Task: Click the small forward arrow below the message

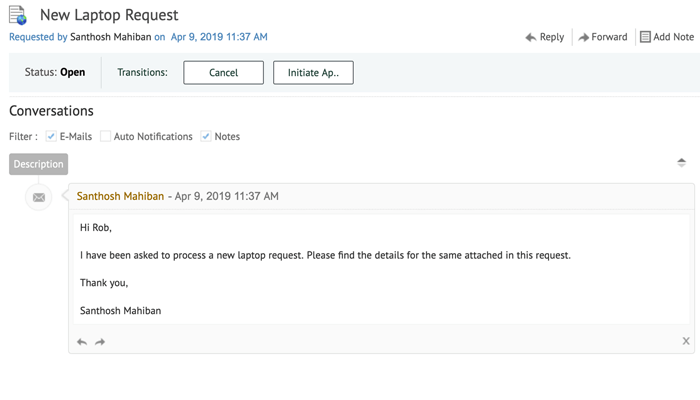Action: coord(100,342)
